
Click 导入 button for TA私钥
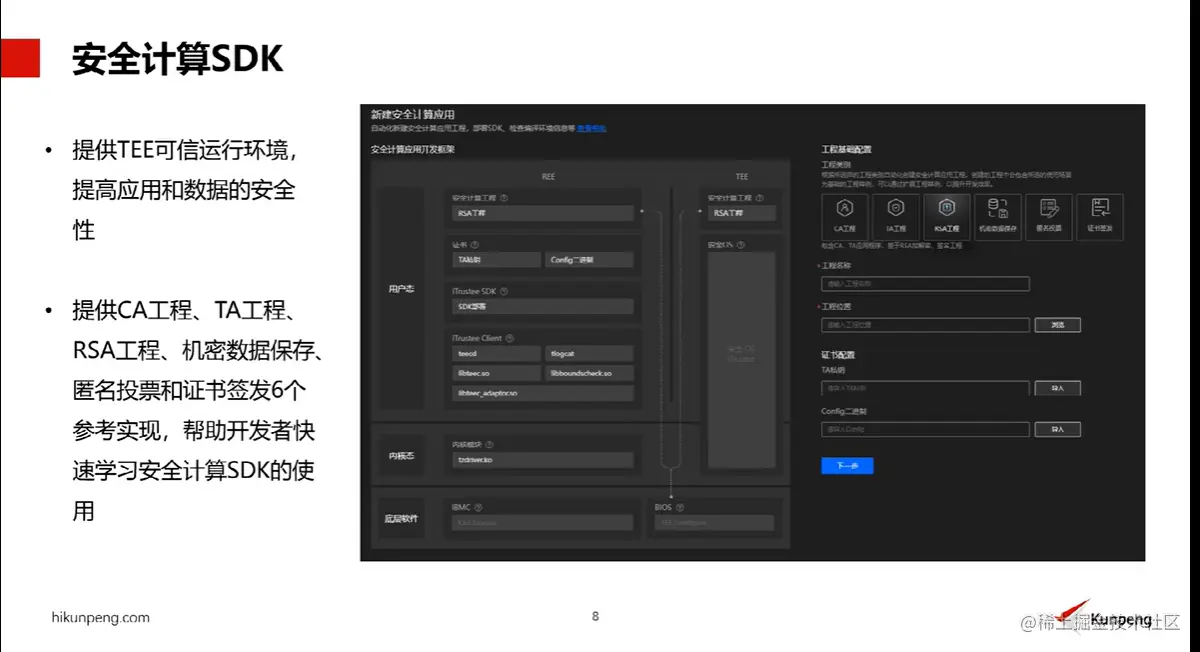[x=1057, y=388]
